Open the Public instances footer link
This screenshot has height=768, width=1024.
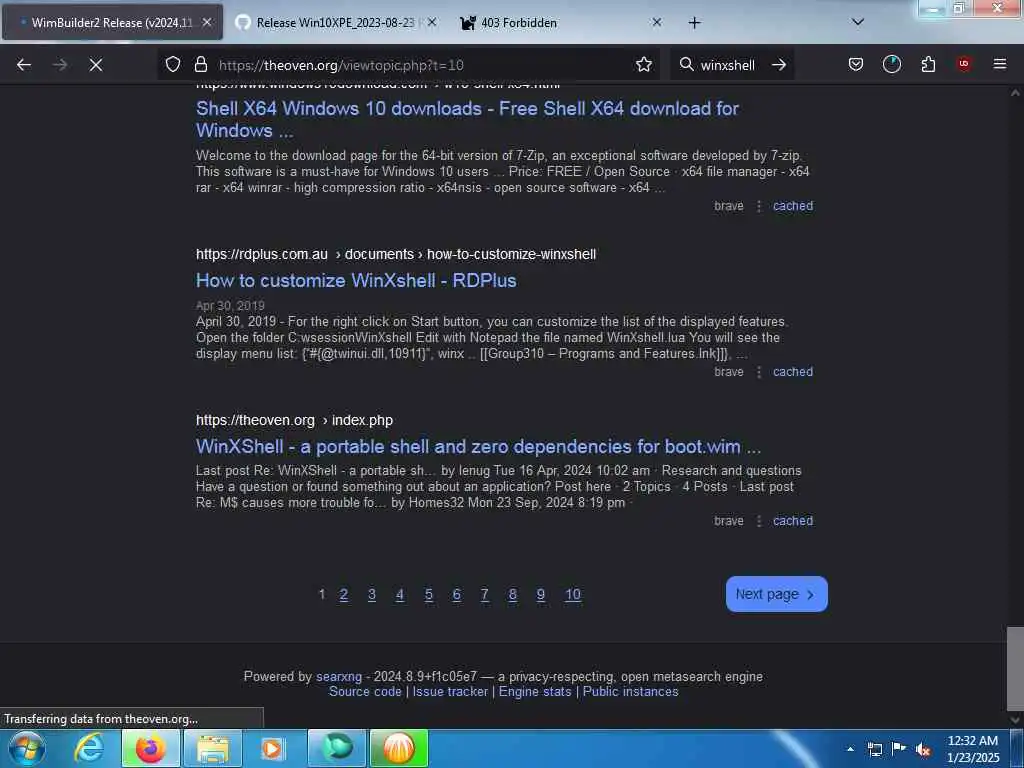(630, 692)
